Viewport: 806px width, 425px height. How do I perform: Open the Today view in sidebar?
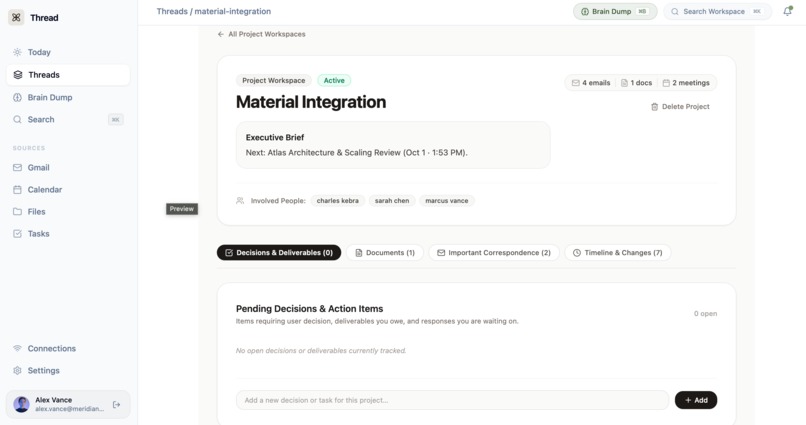tap(68, 52)
